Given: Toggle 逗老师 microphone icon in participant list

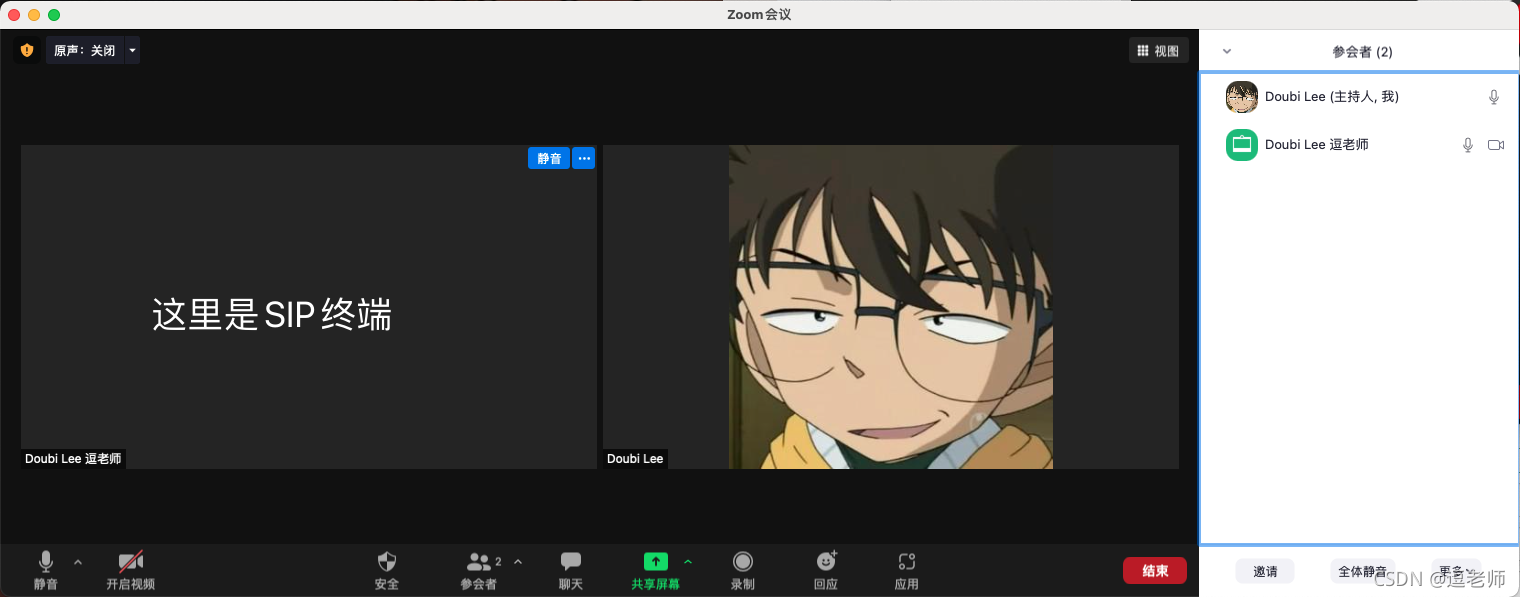Looking at the screenshot, I should (1468, 145).
